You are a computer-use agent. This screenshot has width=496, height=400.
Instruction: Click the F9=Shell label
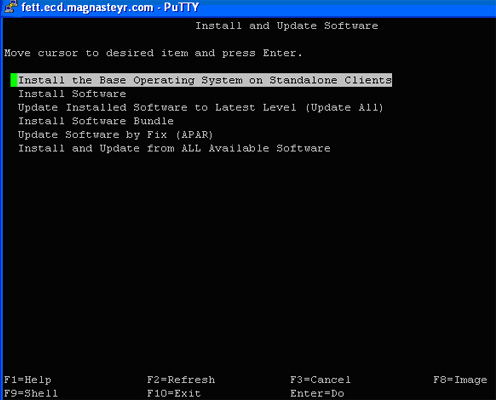click(x=31, y=393)
